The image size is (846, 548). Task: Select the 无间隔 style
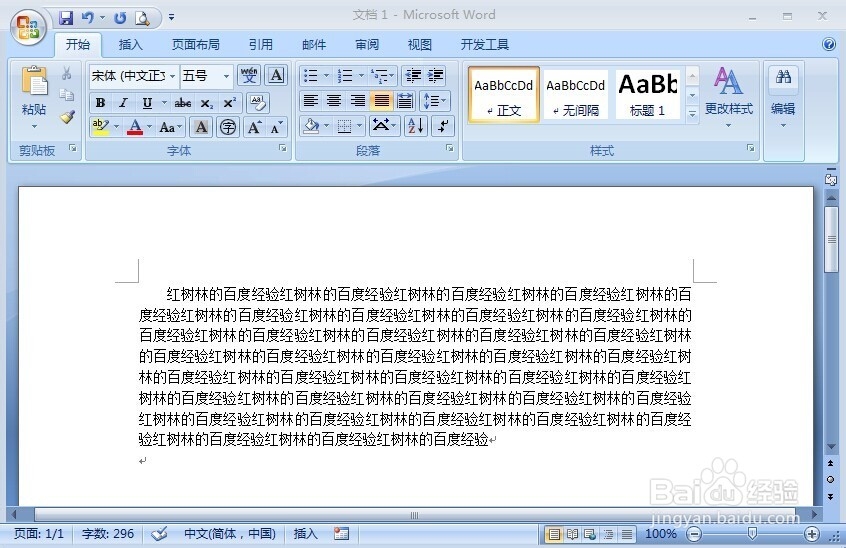pyautogui.click(x=576, y=95)
